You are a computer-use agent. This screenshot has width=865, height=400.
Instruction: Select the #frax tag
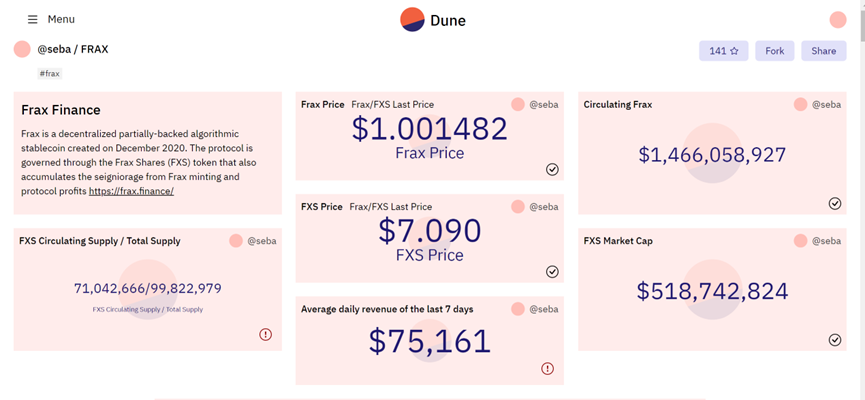[x=50, y=73]
